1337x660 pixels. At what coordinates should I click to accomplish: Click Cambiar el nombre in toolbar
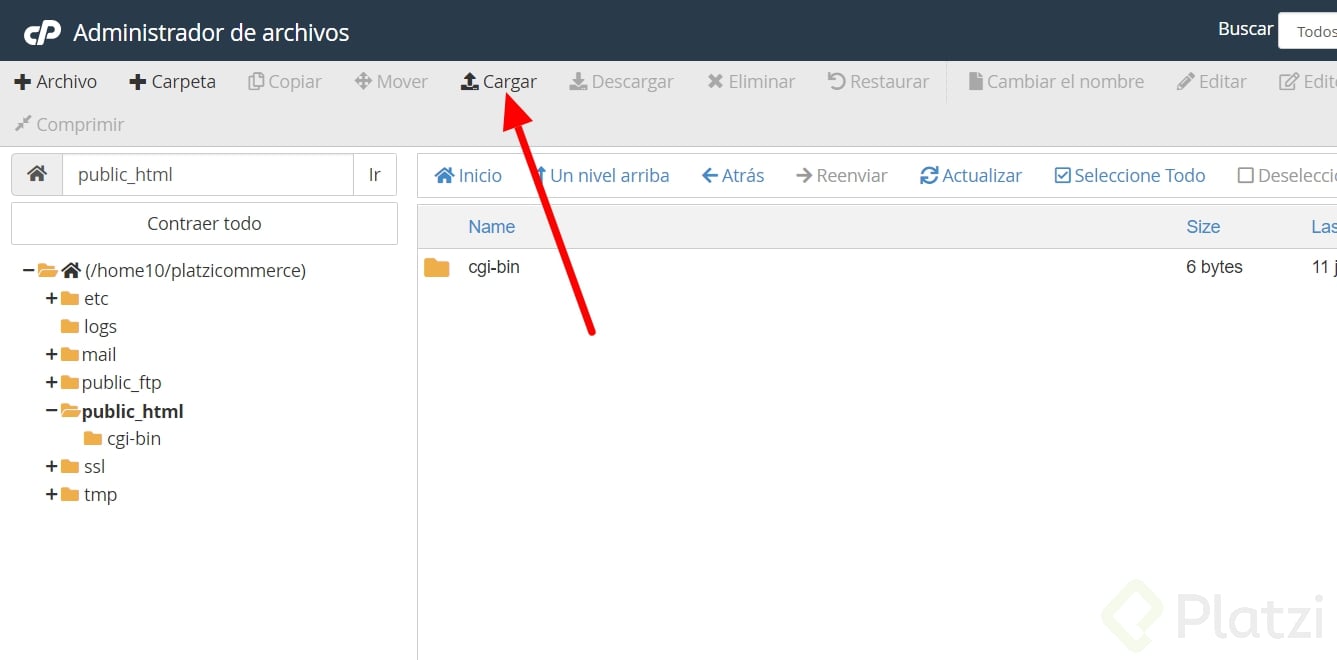[x=1056, y=82]
